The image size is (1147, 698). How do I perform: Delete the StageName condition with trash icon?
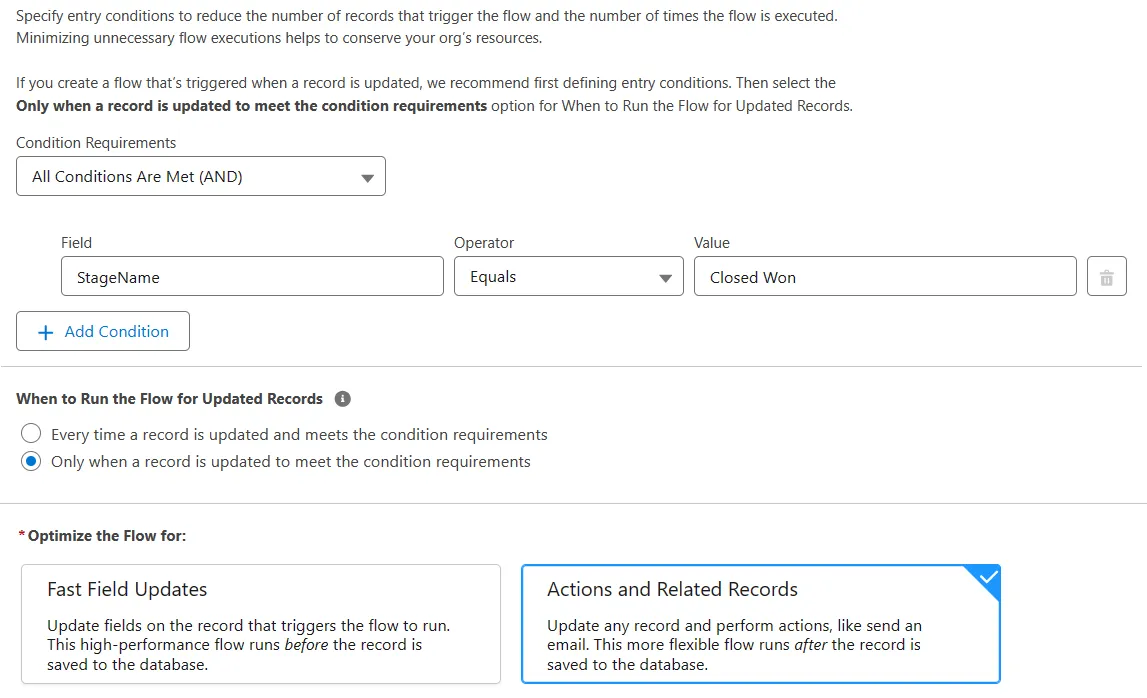tap(1106, 277)
